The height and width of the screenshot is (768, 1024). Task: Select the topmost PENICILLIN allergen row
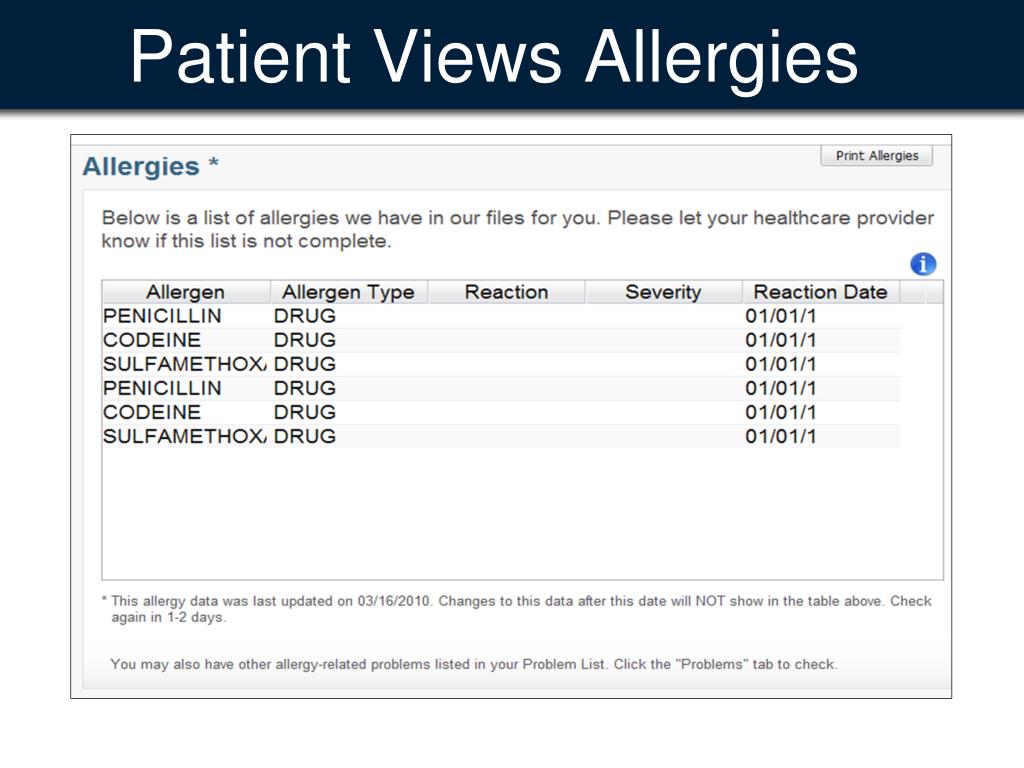tap(501, 316)
